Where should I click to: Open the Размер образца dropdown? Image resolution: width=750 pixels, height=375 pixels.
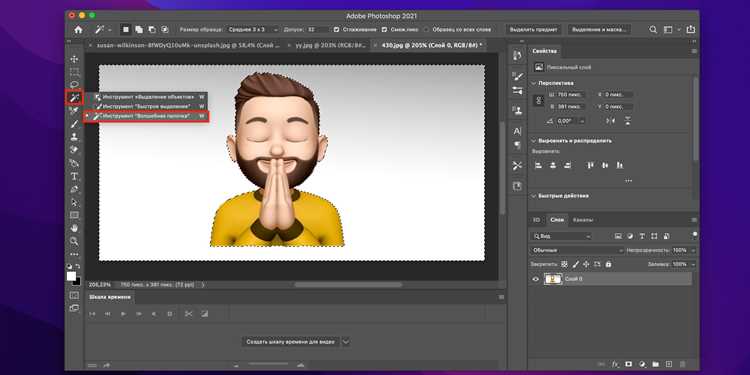point(253,30)
